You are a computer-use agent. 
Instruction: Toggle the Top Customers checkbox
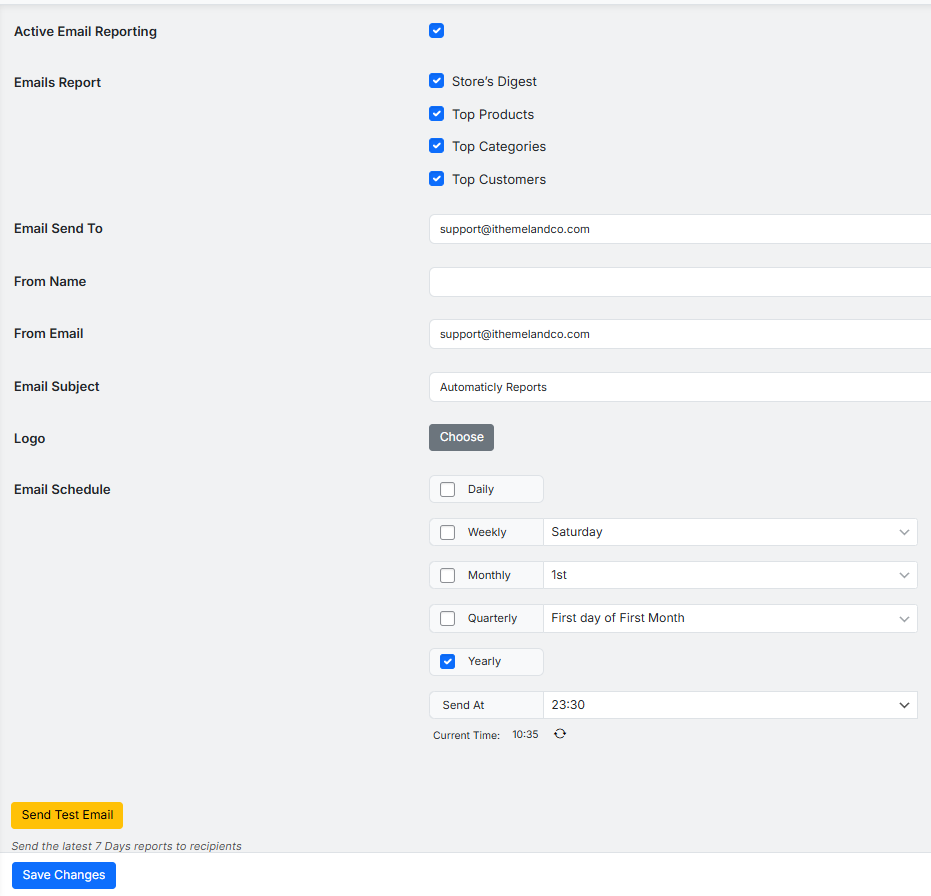(436, 179)
